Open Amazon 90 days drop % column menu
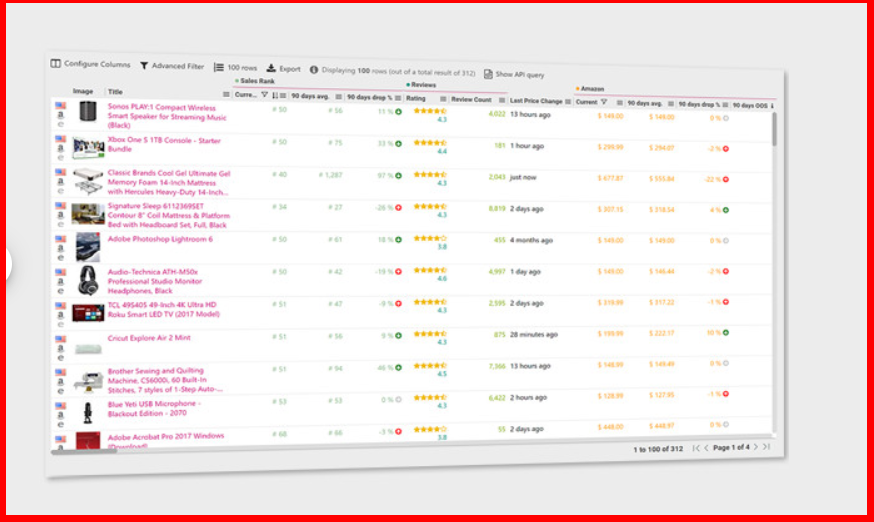 pos(725,105)
